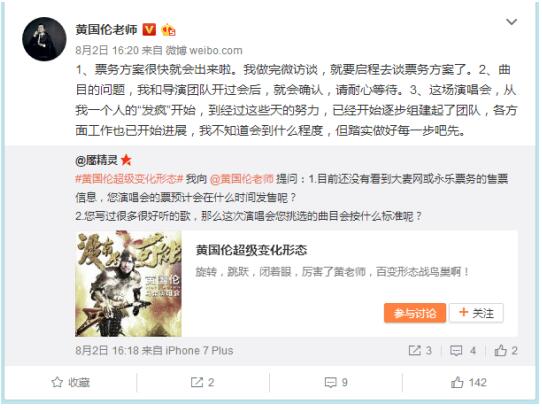Open the #黄国伦超级变化形态# hashtag topic
The width and height of the screenshot is (542, 410).
tap(129, 179)
